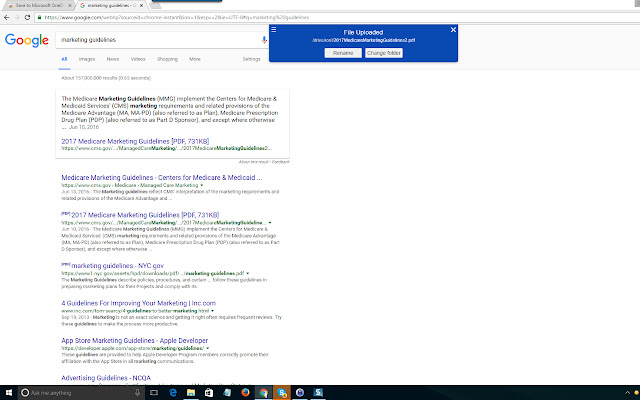Open the hamburger menu in File Uploaded popup
Image resolution: width=640 pixels, height=400 pixels.
point(274,29)
